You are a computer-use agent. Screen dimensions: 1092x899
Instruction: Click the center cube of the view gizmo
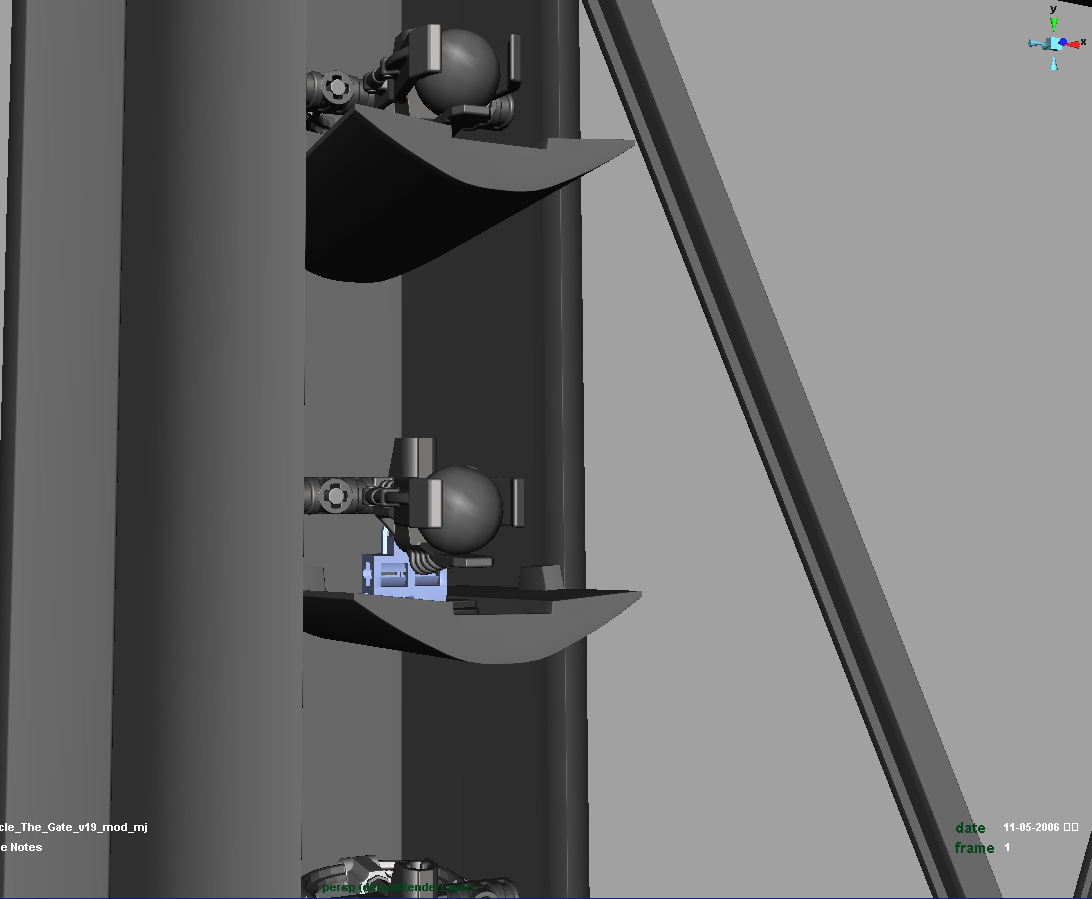[1053, 43]
